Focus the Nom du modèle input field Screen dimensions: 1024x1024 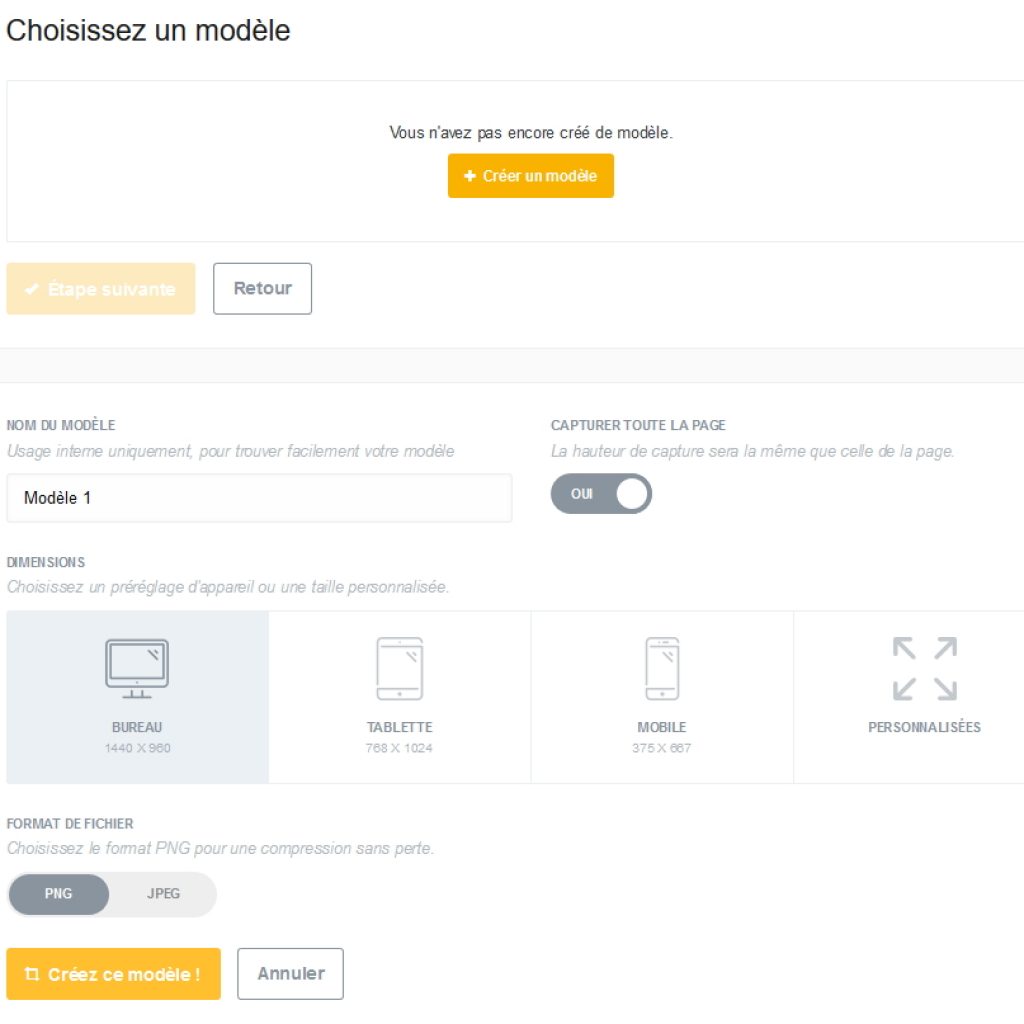(x=259, y=498)
